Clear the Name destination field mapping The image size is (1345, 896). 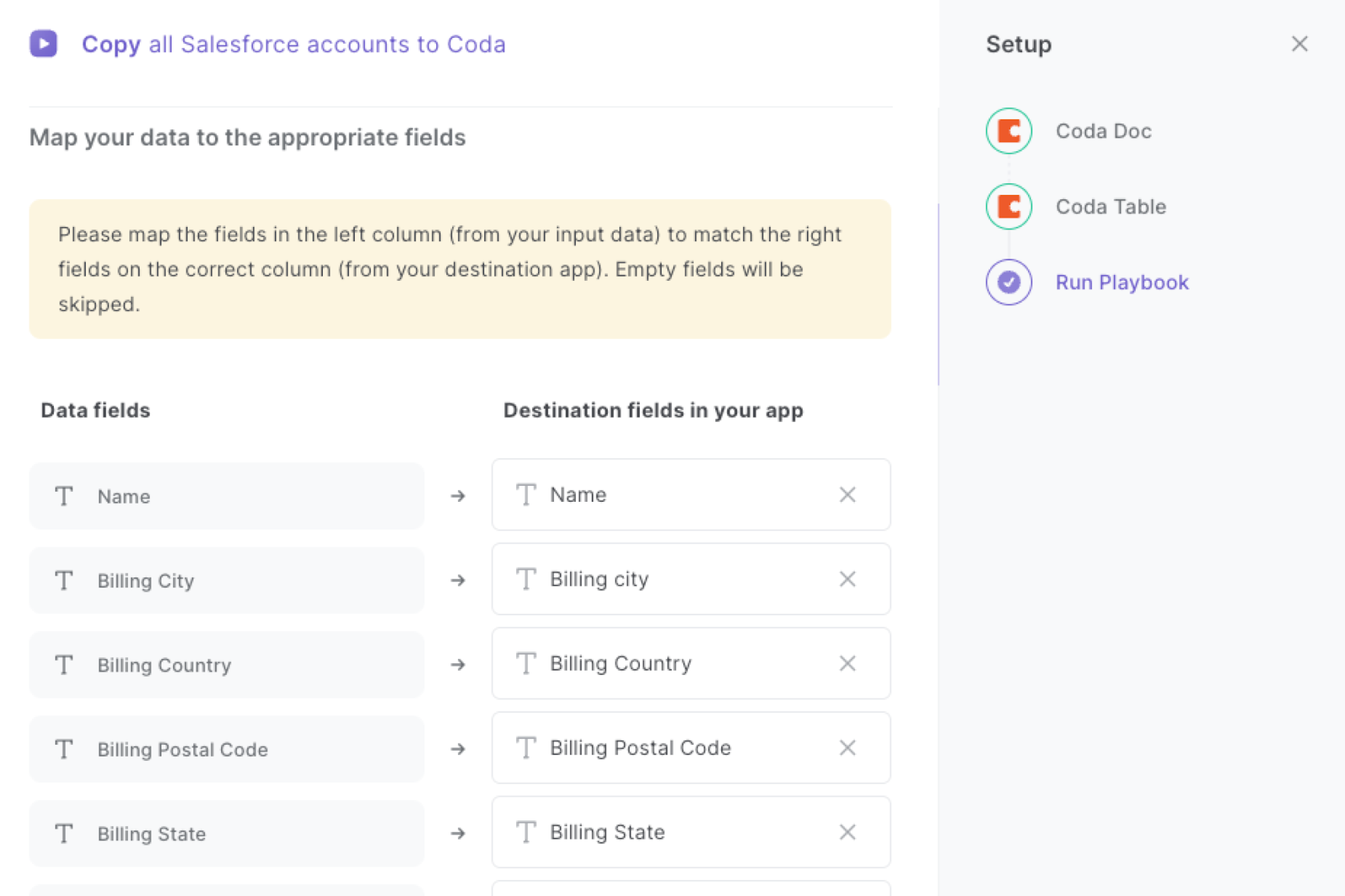click(x=847, y=495)
